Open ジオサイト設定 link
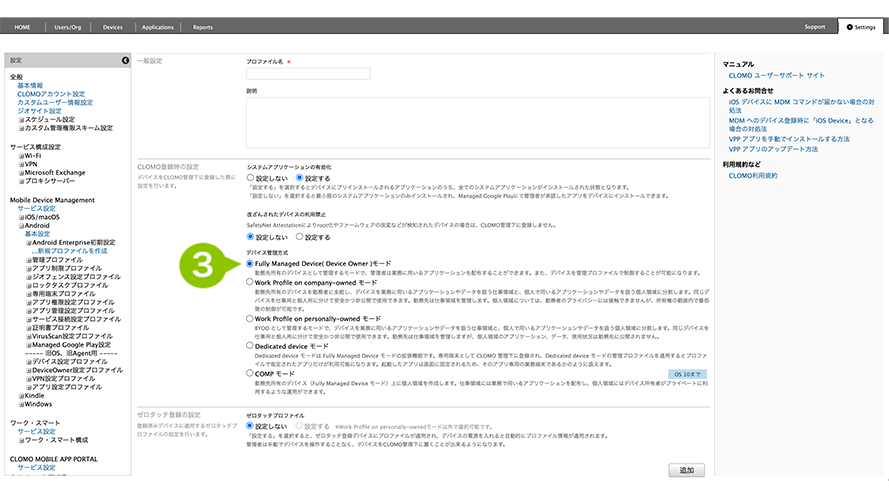 pyautogui.click(x=40, y=111)
